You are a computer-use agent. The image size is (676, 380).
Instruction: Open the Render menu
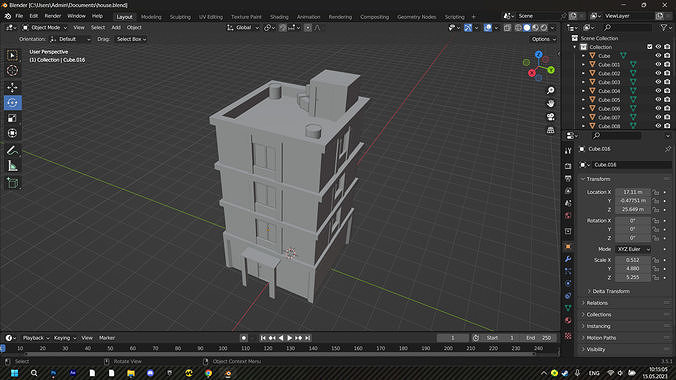[53, 16]
